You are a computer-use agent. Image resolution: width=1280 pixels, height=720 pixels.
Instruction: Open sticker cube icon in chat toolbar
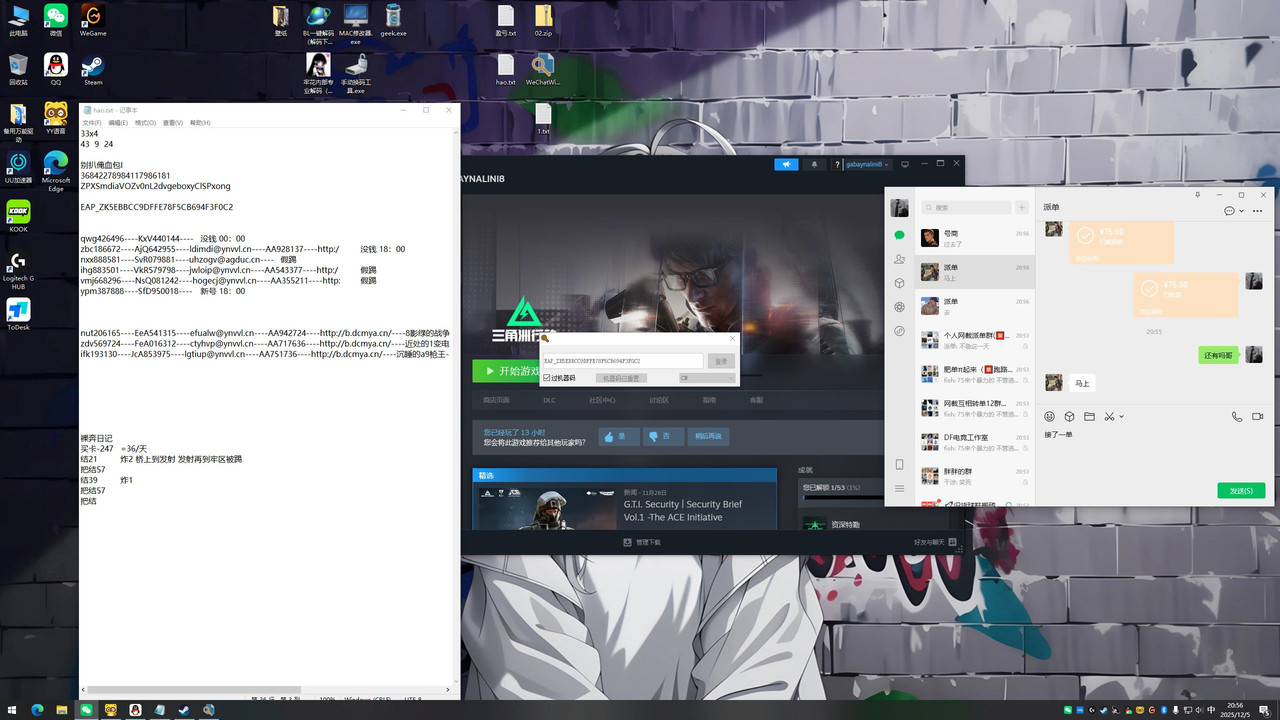[1069, 416]
